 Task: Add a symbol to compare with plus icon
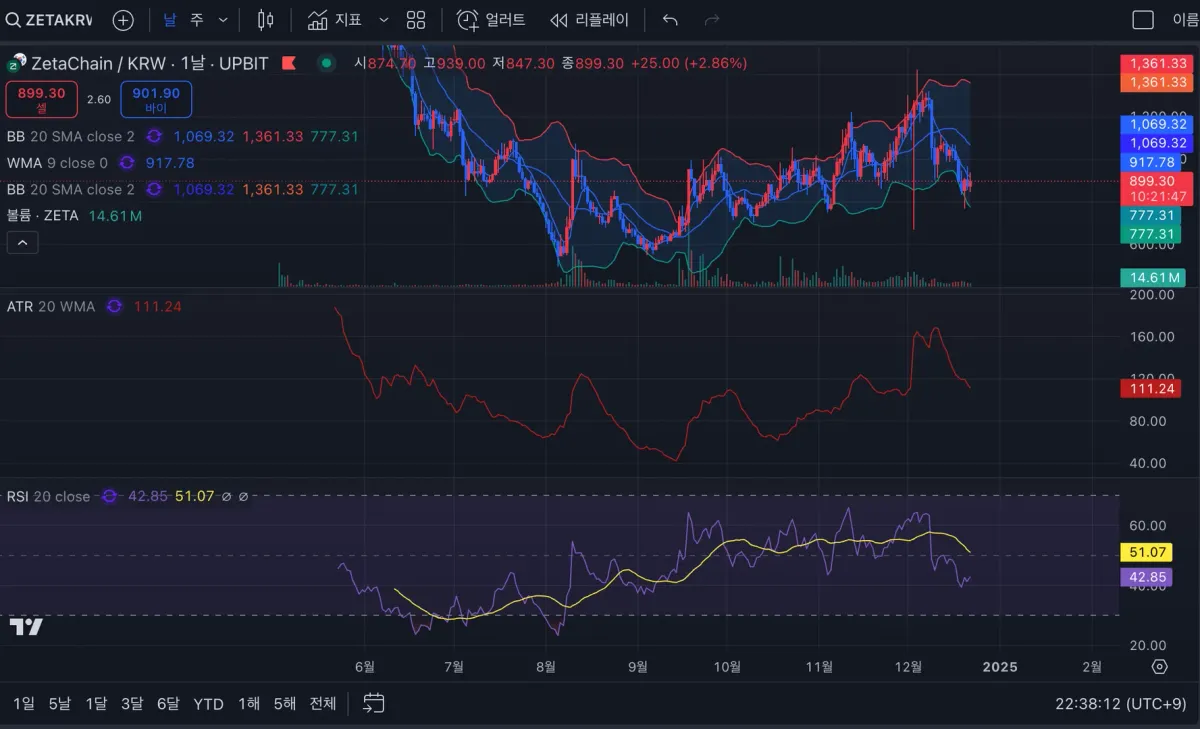point(123,20)
